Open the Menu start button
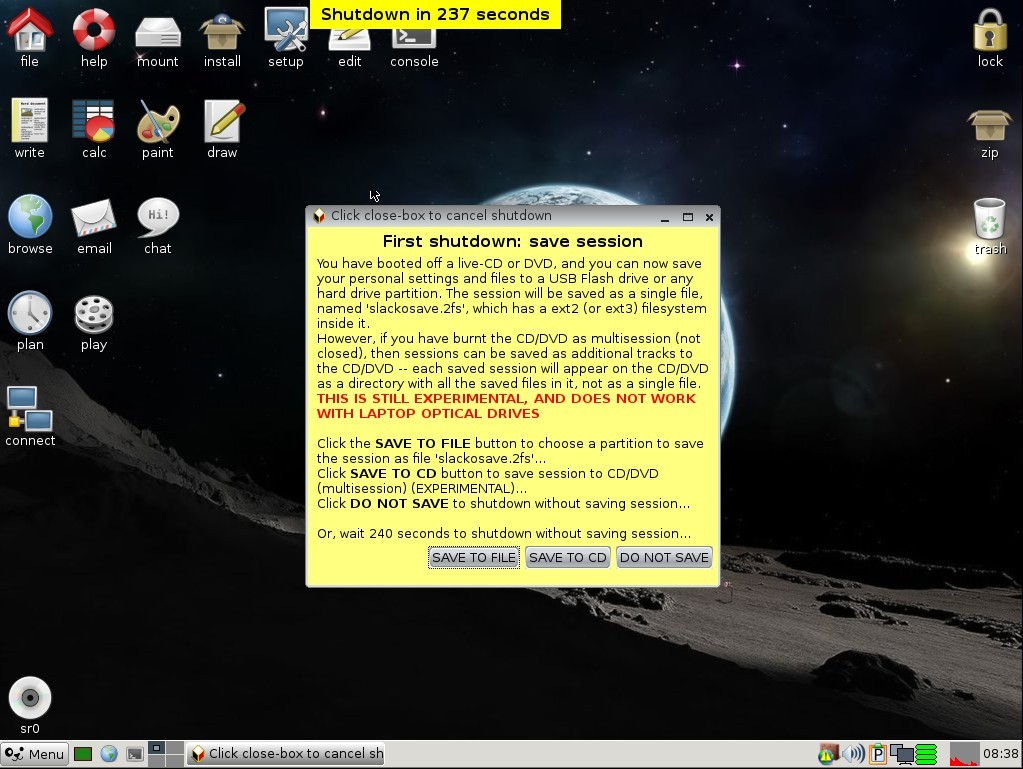The image size is (1023, 769). tap(35, 754)
